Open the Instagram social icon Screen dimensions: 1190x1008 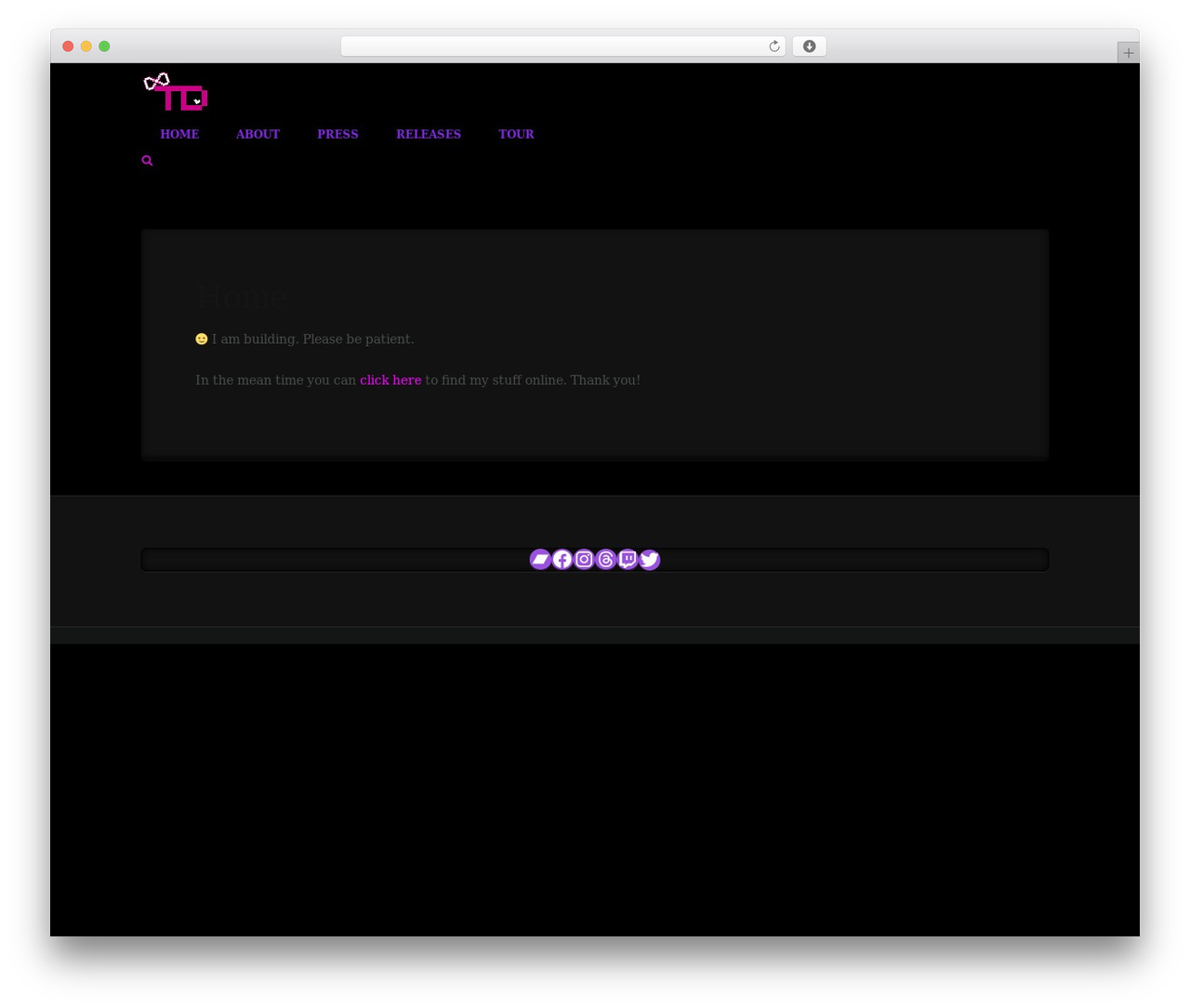pyautogui.click(x=584, y=559)
